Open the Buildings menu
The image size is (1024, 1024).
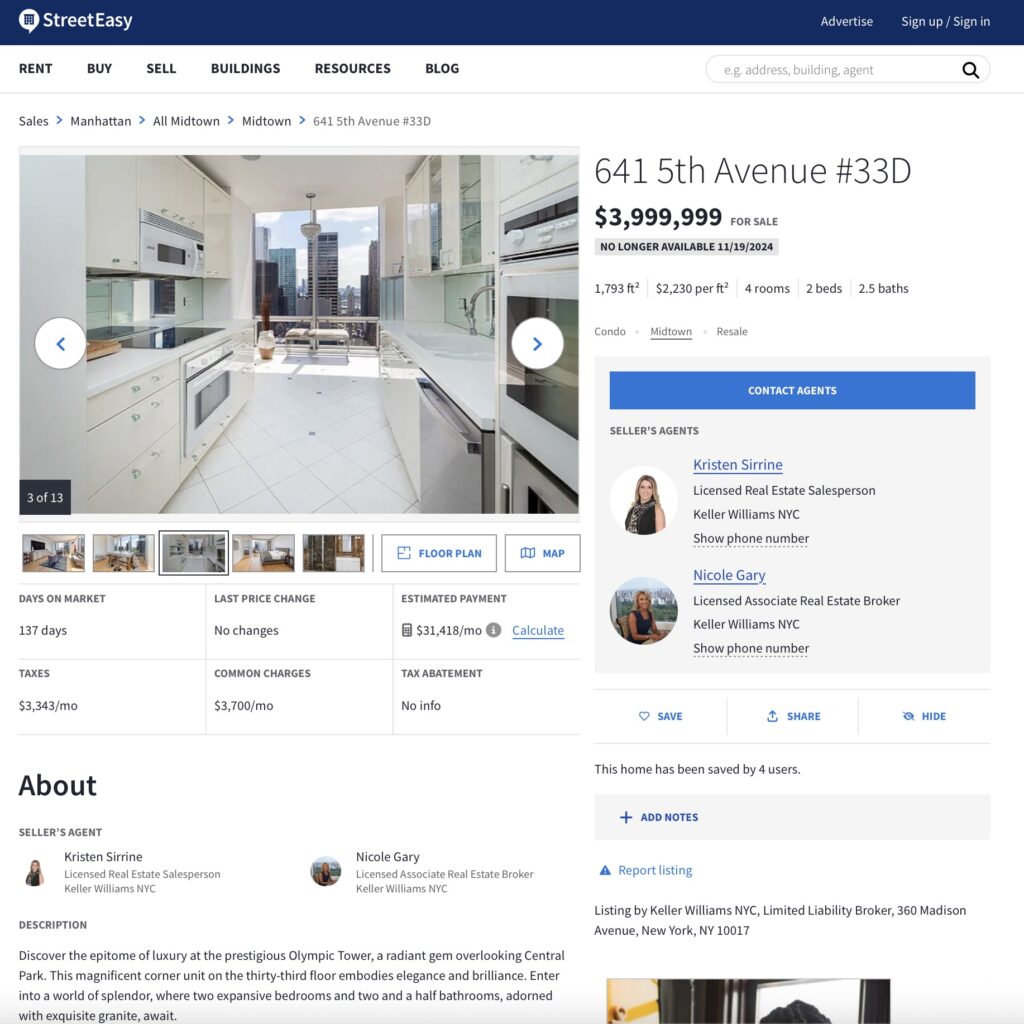[x=245, y=69]
